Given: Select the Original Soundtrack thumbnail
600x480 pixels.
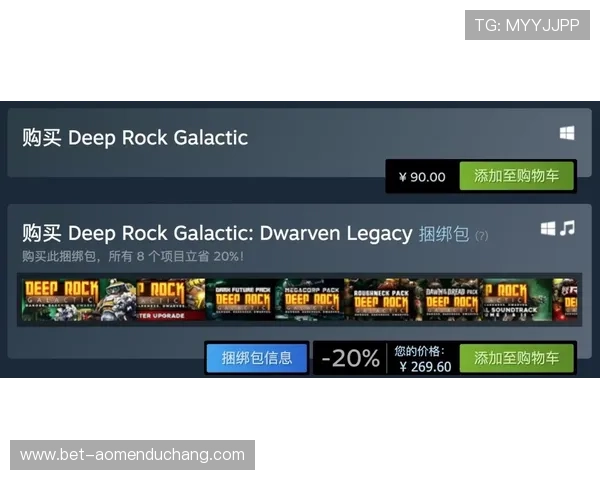Looking at the screenshot, I should (x=518, y=300).
